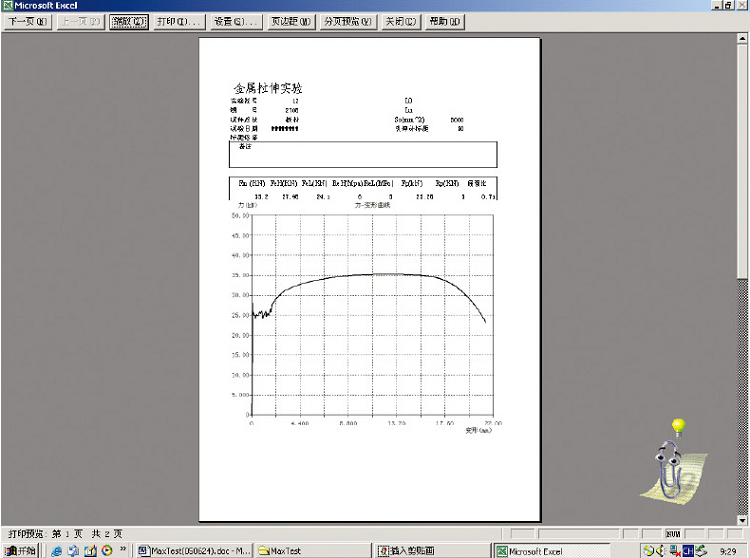Image resolution: width=750 pixels, height=558 pixels.
Task: Click the vertical scrollbar down arrow
Action: click(742, 520)
